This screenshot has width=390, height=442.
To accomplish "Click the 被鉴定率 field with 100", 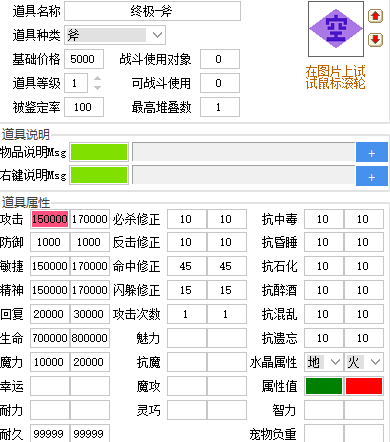I will tap(84, 107).
